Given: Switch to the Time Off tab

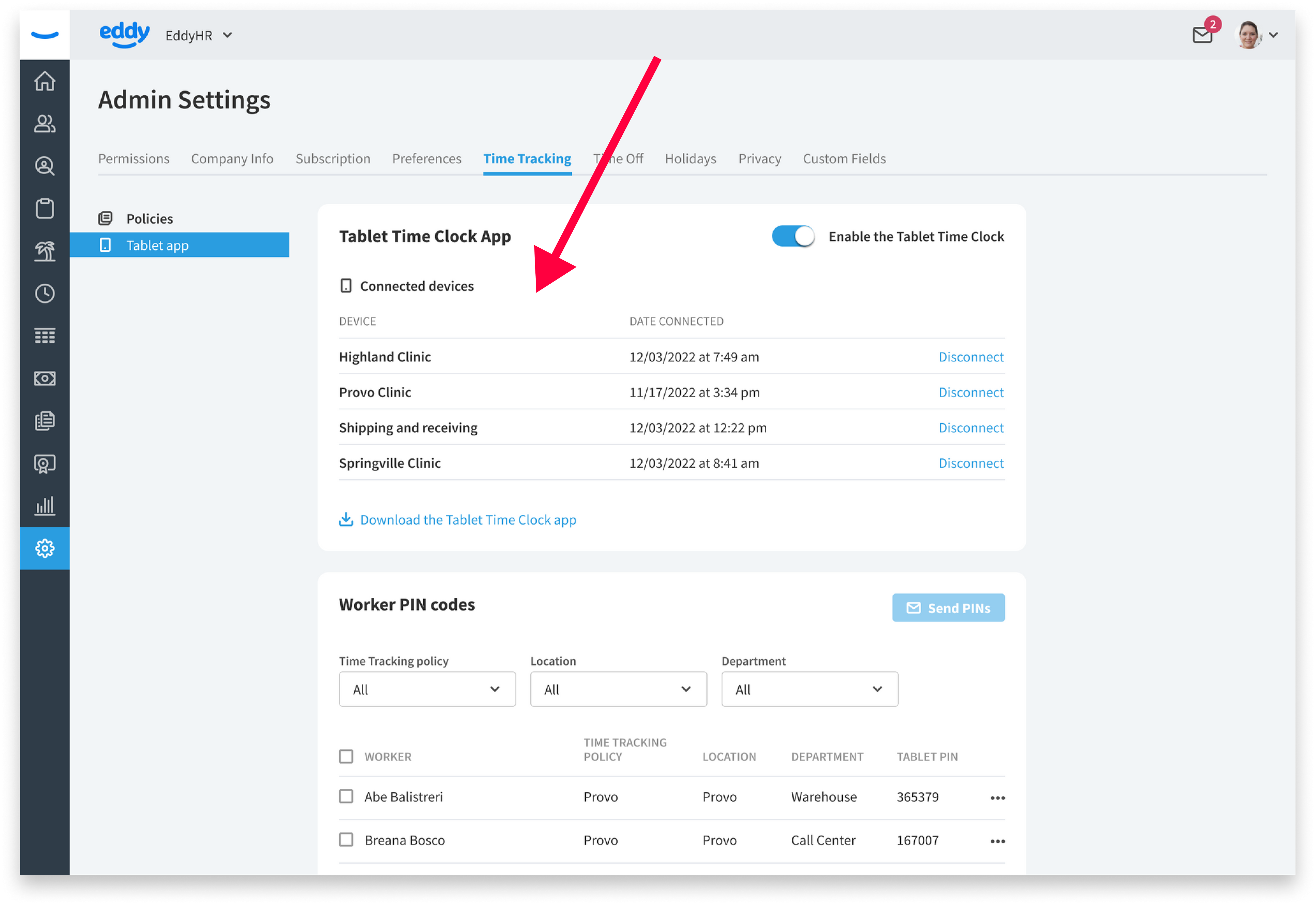Looking at the screenshot, I should point(618,158).
